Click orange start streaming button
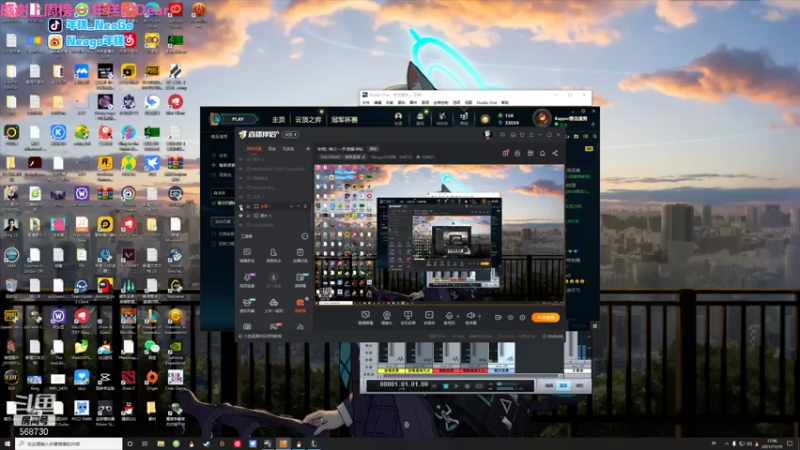Viewport: 800px width, 450px height. [x=545, y=317]
